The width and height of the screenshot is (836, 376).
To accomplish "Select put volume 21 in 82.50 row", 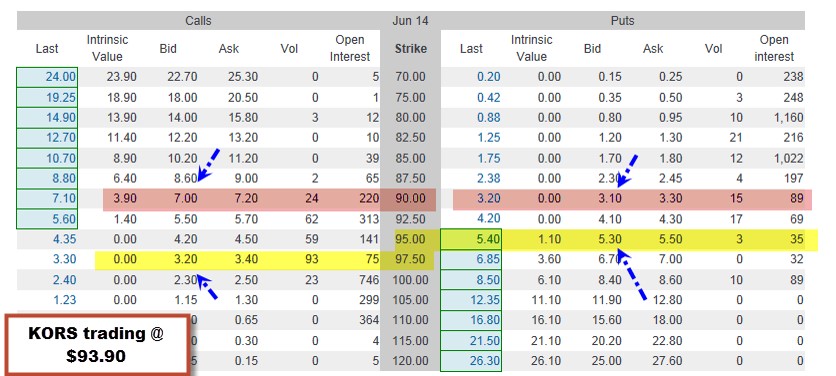I will point(736,138).
